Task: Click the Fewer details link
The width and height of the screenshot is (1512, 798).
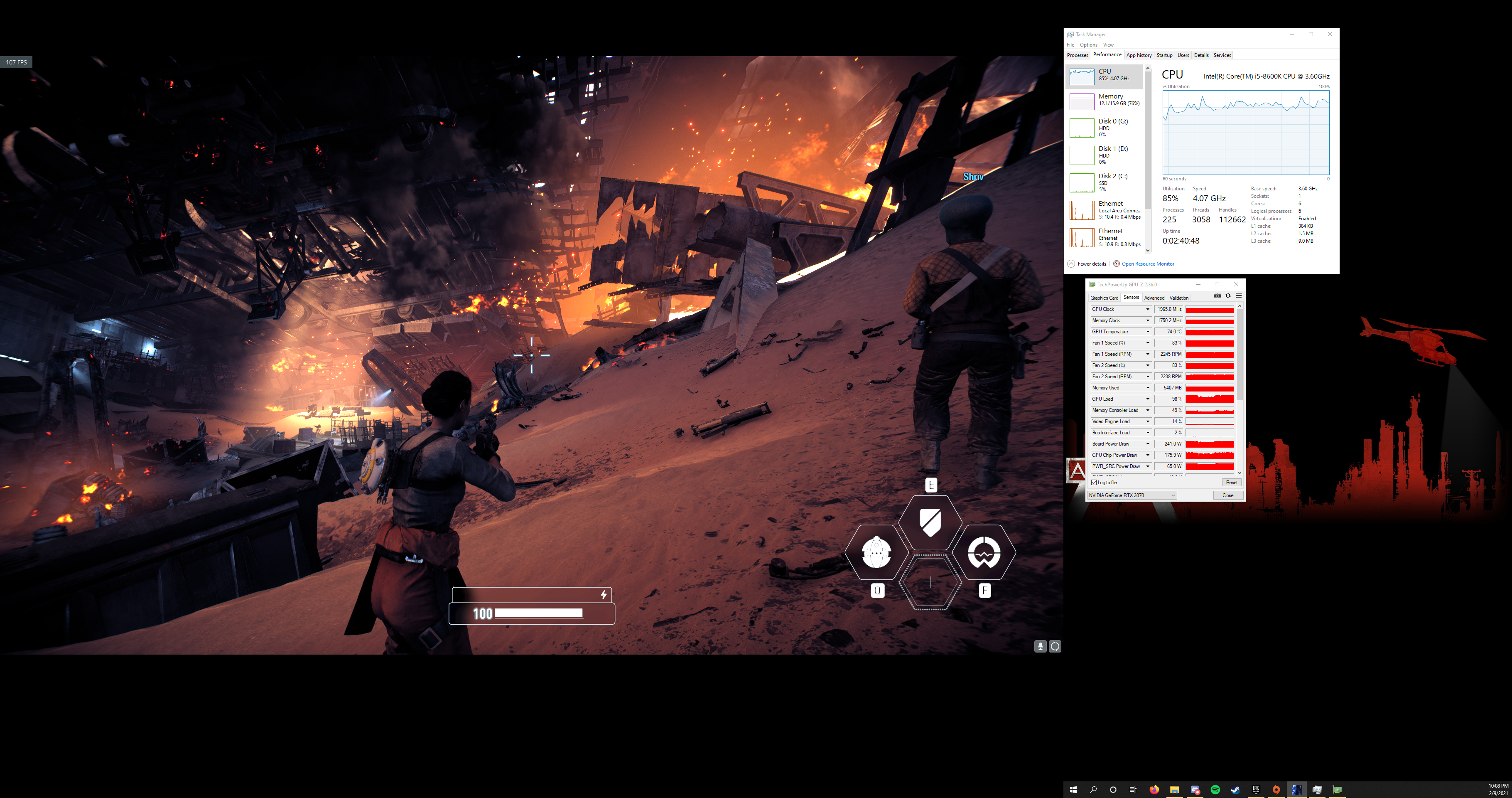Action: pos(1092,264)
